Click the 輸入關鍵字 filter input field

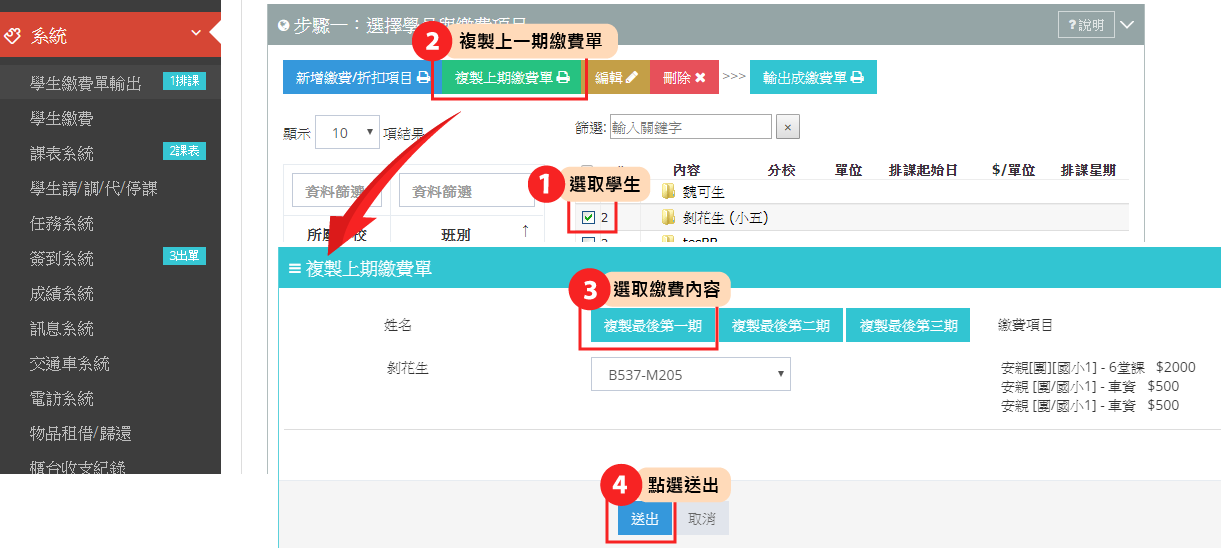(690, 127)
